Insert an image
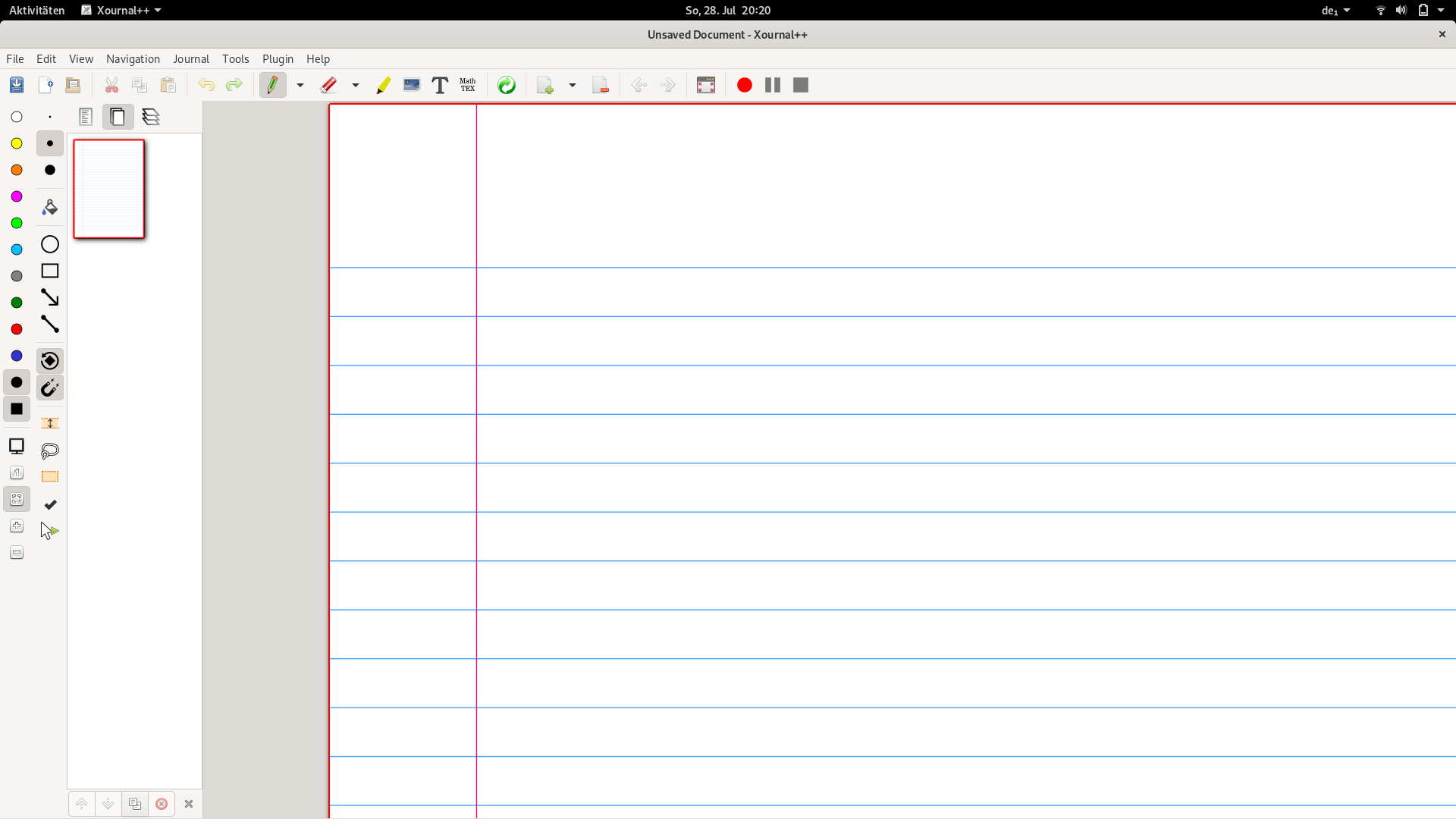The width and height of the screenshot is (1456, 819). click(x=412, y=85)
